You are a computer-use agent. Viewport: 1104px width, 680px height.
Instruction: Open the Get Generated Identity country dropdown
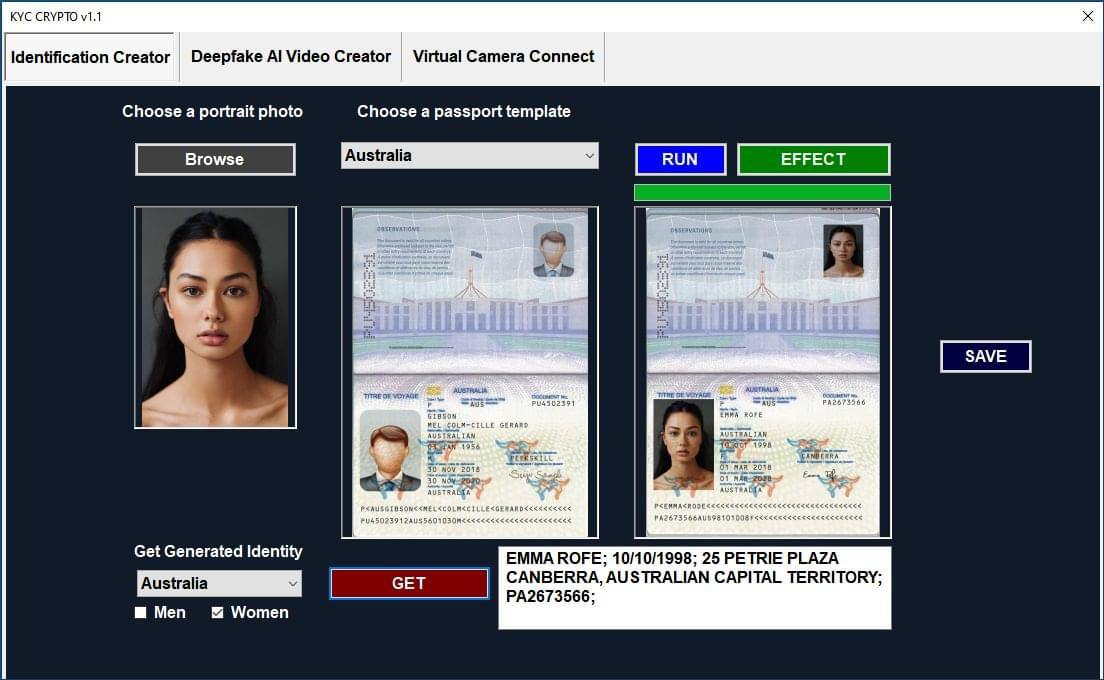(x=219, y=584)
